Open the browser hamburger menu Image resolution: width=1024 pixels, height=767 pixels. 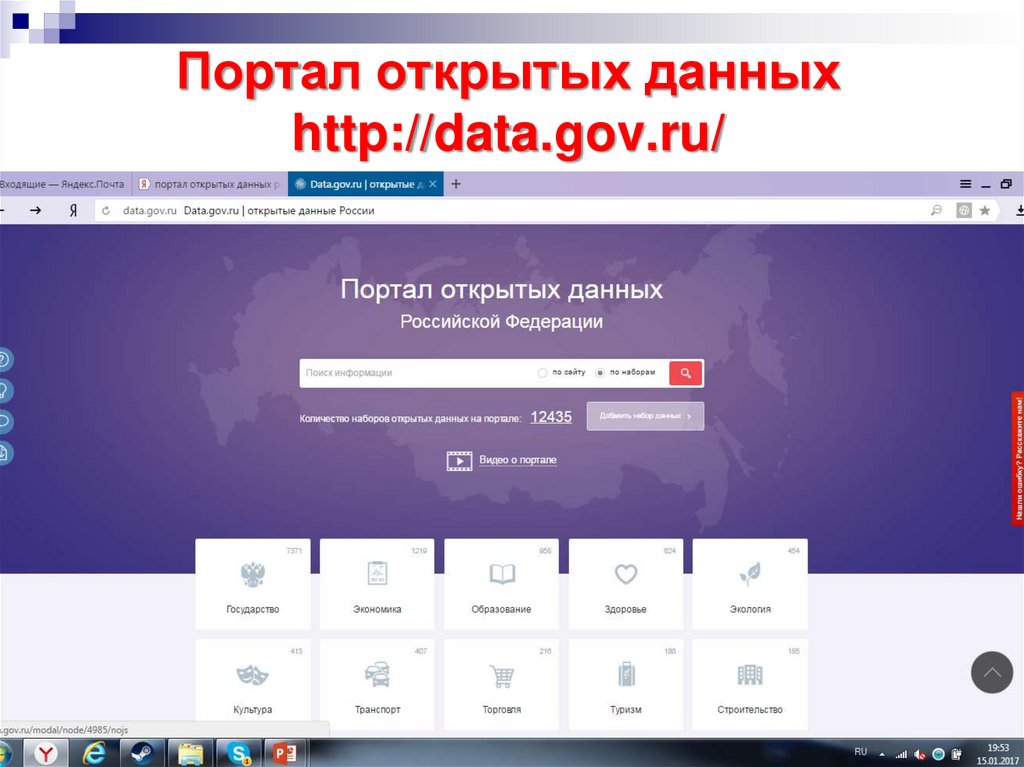click(x=965, y=184)
